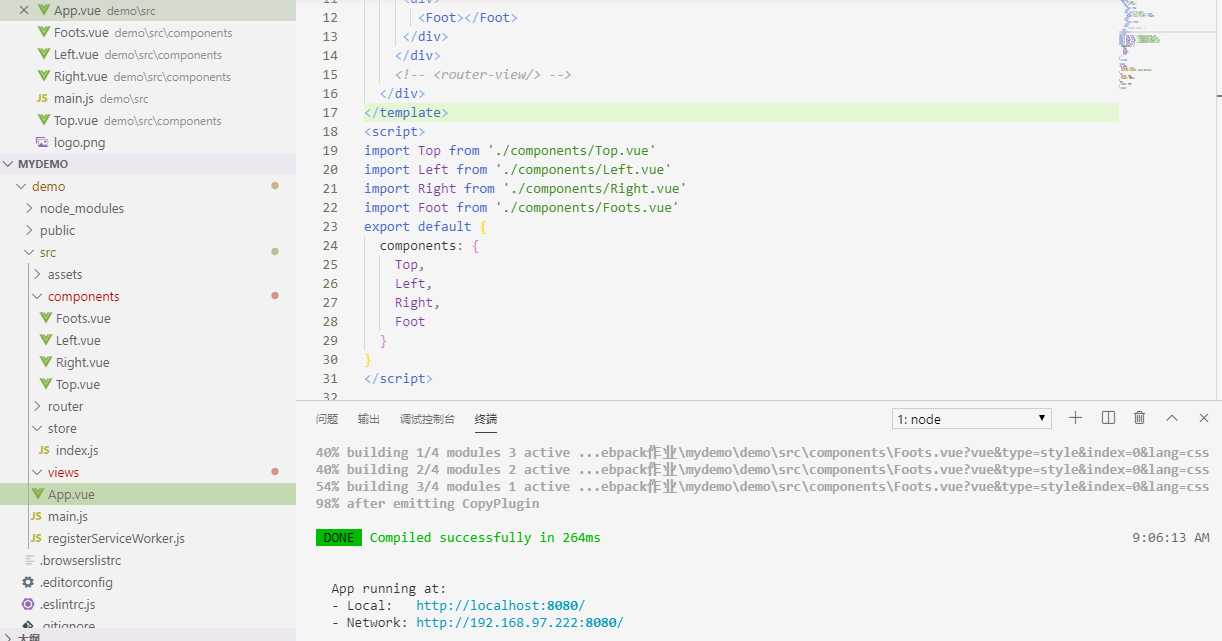Open Foots.vue under components folder
The height and width of the screenshot is (641, 1222).
pyautogui.click(x=148, y=318)
